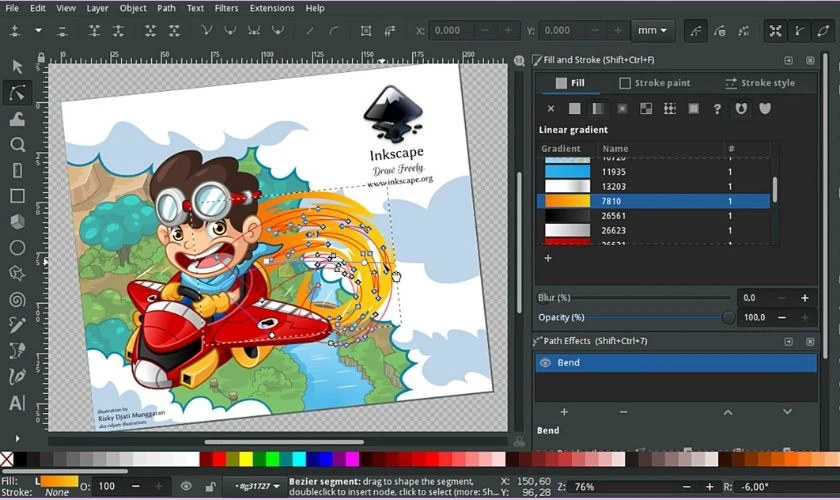Add a path effect plus button
The width and height of the screenshot is (840, 500).
tap(564, 412)
